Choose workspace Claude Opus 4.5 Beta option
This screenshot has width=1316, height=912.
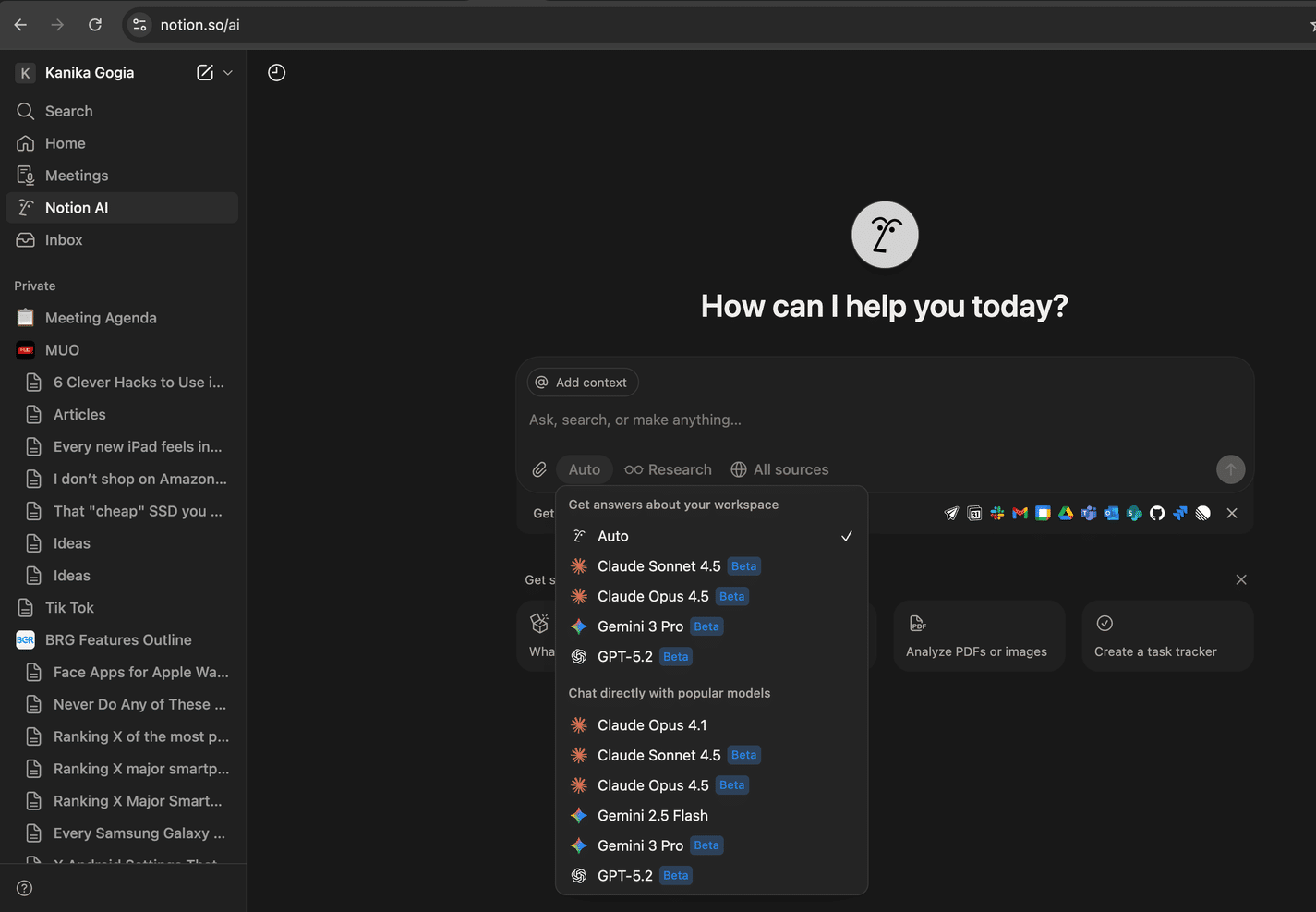(711, 597)
